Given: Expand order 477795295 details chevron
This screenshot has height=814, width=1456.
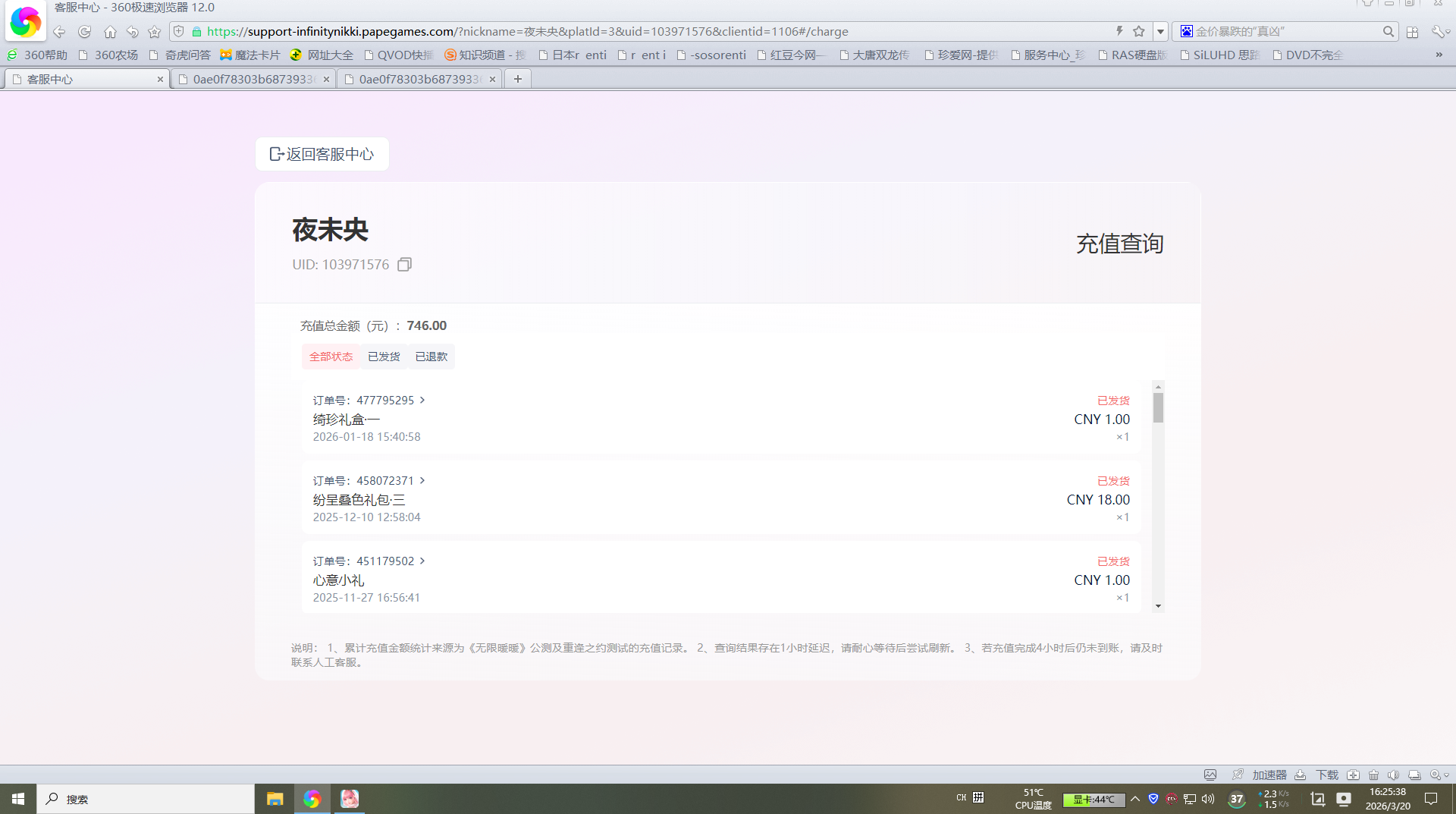Looking at the screenshot, I should point(422,400).
